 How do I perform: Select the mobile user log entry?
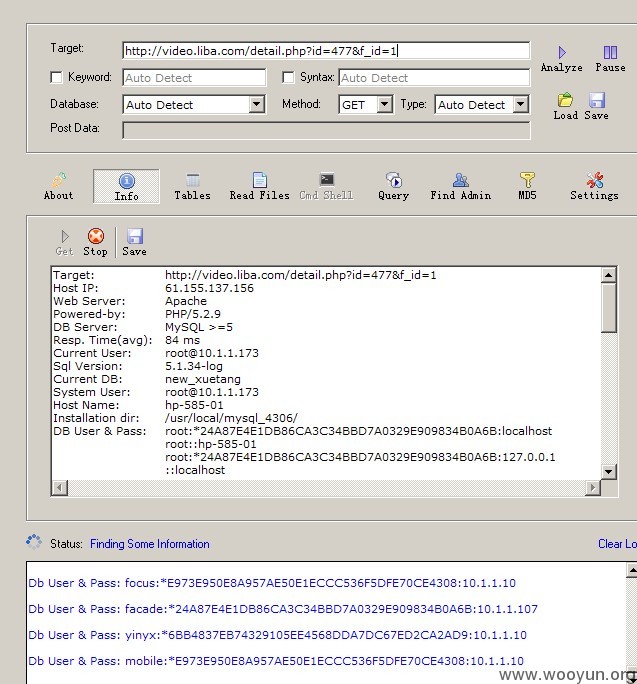[x=276, y=661]
